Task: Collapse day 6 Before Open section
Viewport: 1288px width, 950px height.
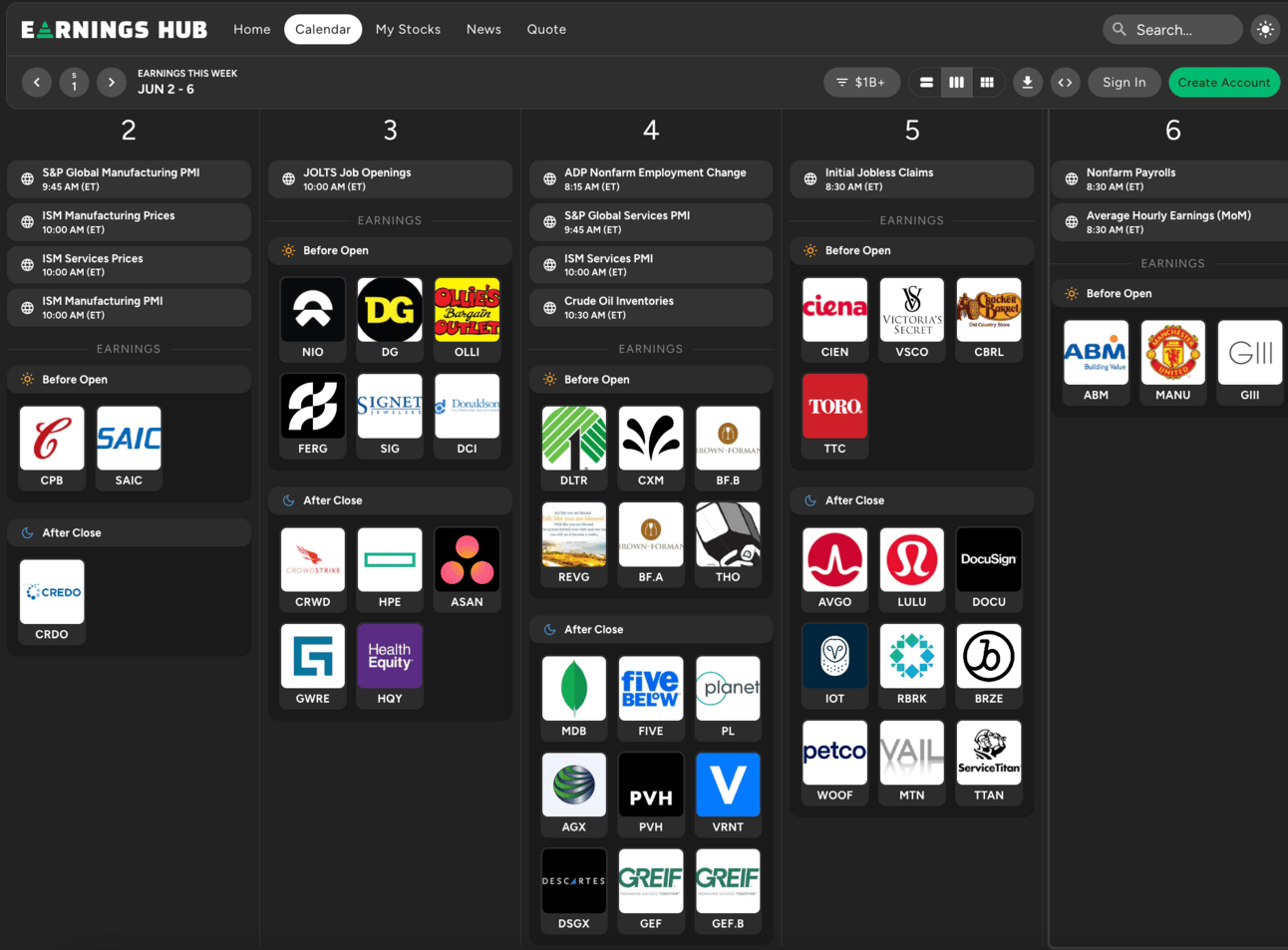Action: point(1169,293)
